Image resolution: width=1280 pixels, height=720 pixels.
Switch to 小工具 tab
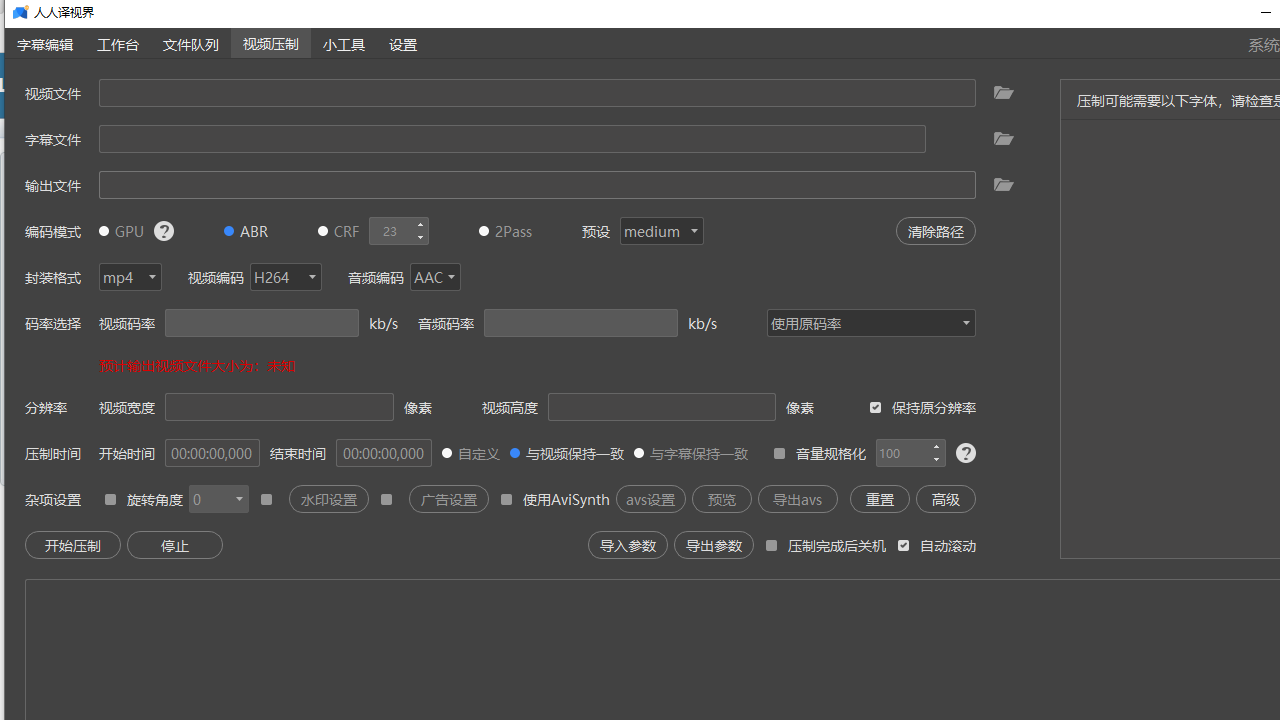click(344, 45)
